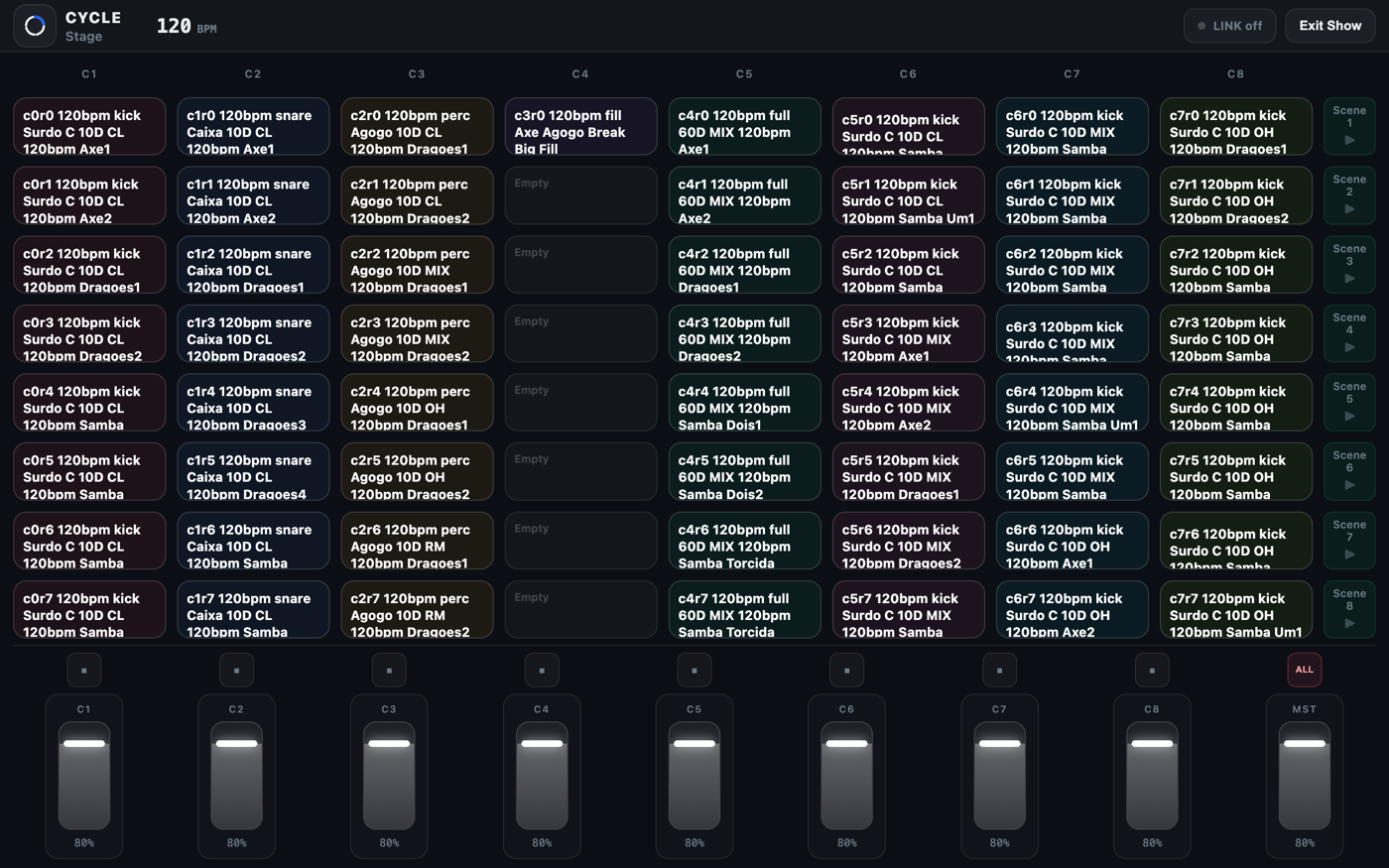
Task: Stop channel C7 with its stop button
Action: pyautogui.click(x=999, y=671)
